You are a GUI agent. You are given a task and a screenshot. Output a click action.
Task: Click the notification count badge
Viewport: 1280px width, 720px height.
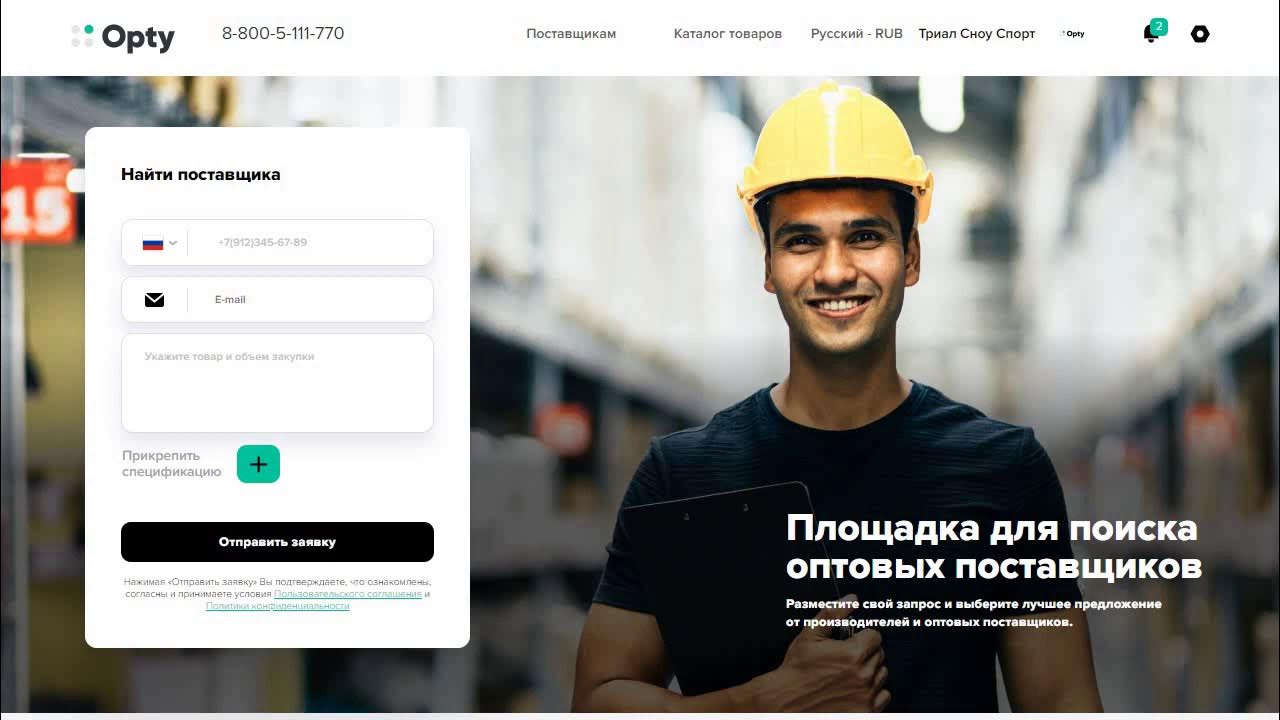click(x=1159, y=26)
